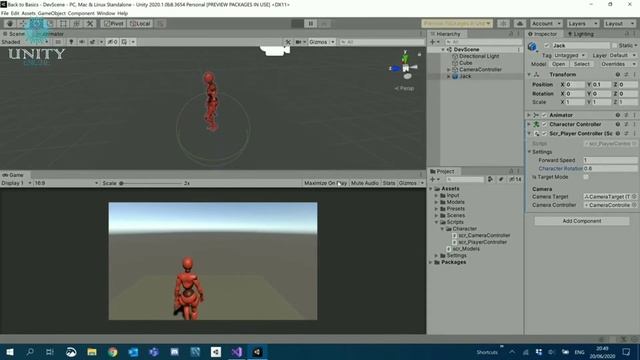Viewport: 640px width, 360px height.
Task: Enable the Target Mode checkbox
Action: click(586, 177)
